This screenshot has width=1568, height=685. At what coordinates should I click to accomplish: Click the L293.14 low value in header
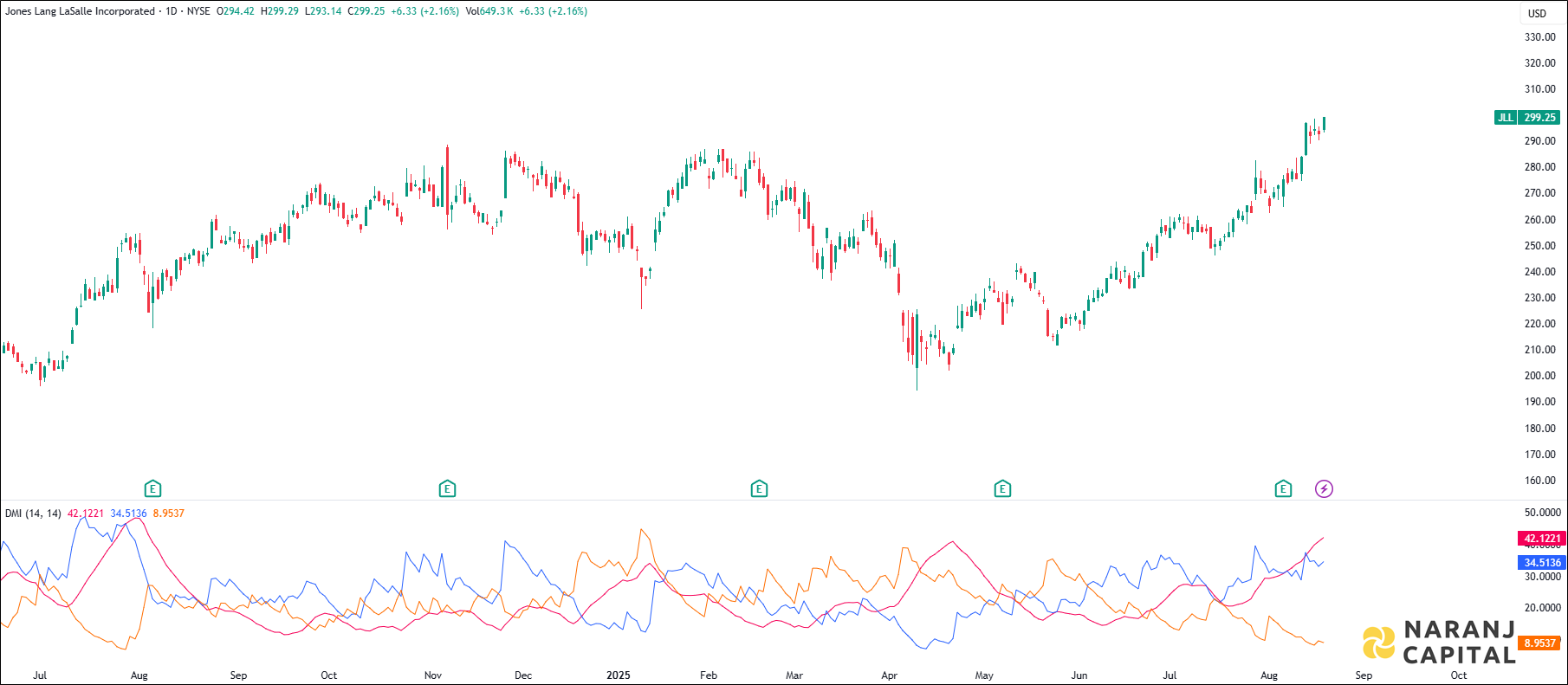point(323,11)
